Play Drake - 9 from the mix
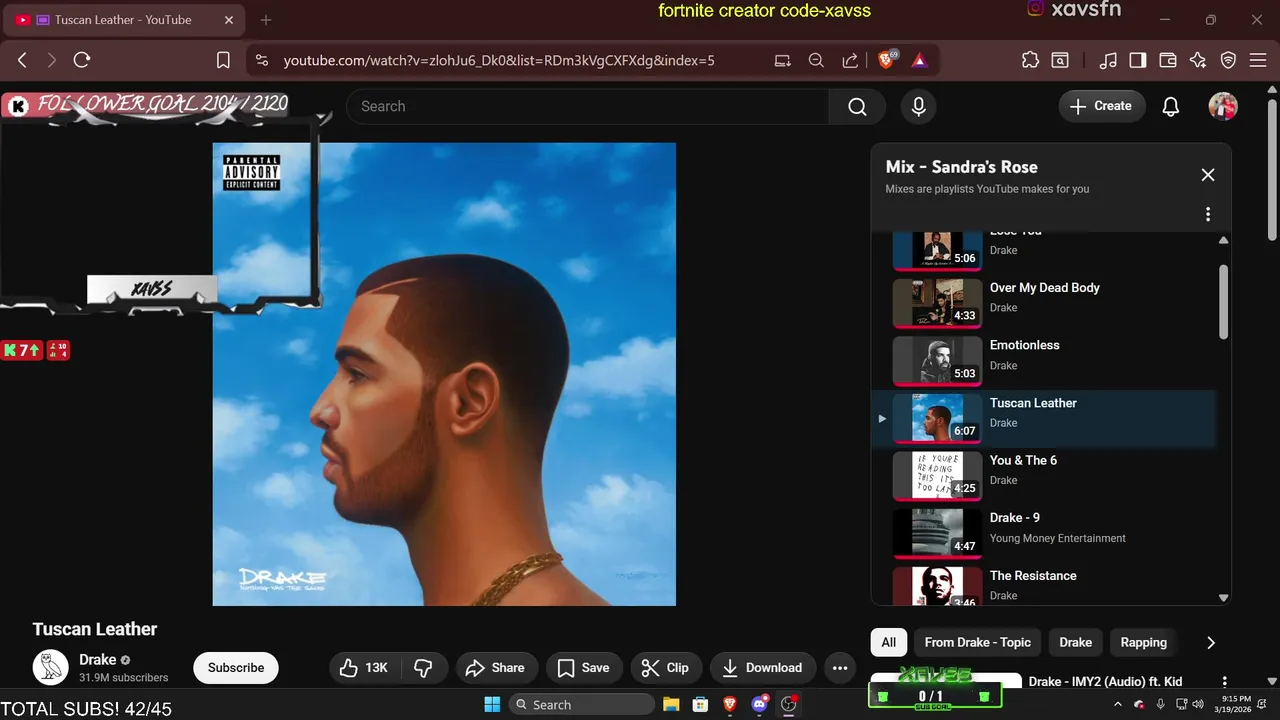The image size is (1280, 720). [x=1044, y=532]
